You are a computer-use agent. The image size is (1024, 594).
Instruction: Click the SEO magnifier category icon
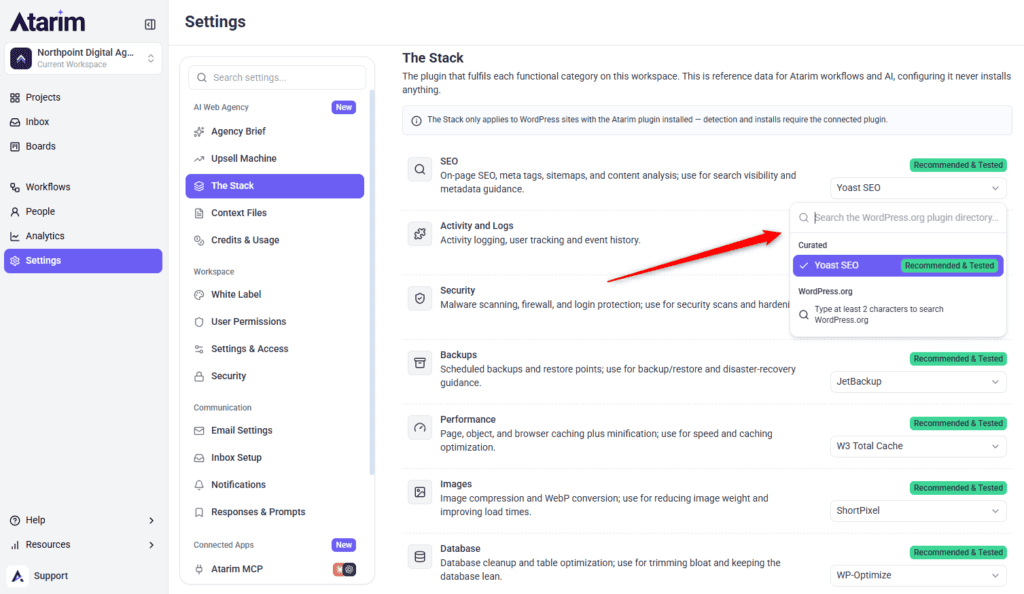pyautogui.click(x=420, y=170)
